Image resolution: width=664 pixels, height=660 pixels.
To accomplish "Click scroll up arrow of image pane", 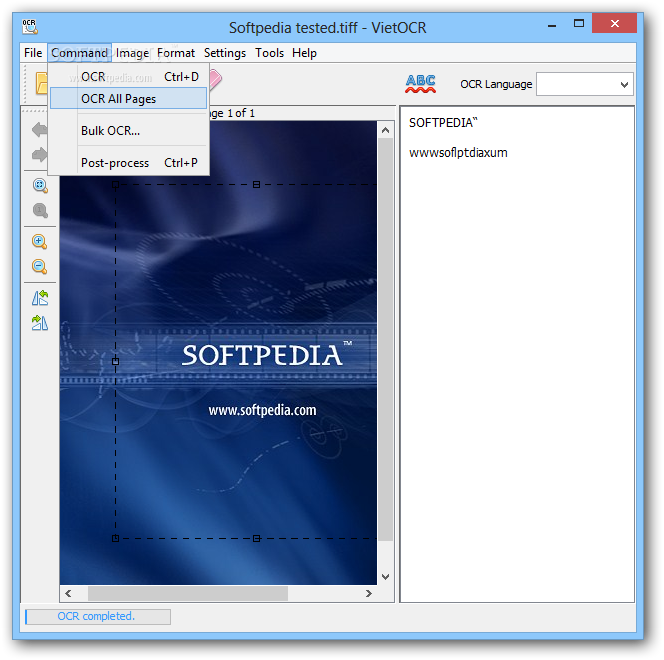I will tap(385, 130).
